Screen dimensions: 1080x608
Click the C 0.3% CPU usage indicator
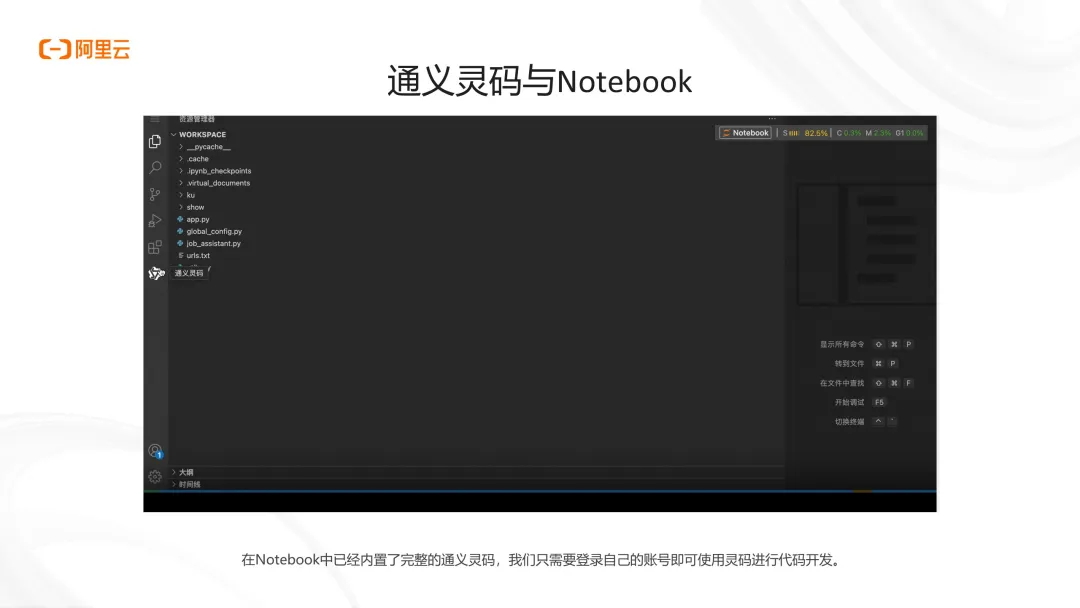849,133
